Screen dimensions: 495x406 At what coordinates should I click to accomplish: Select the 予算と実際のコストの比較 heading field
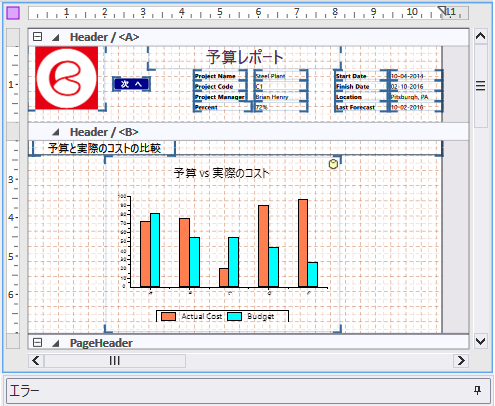[104, 148]
